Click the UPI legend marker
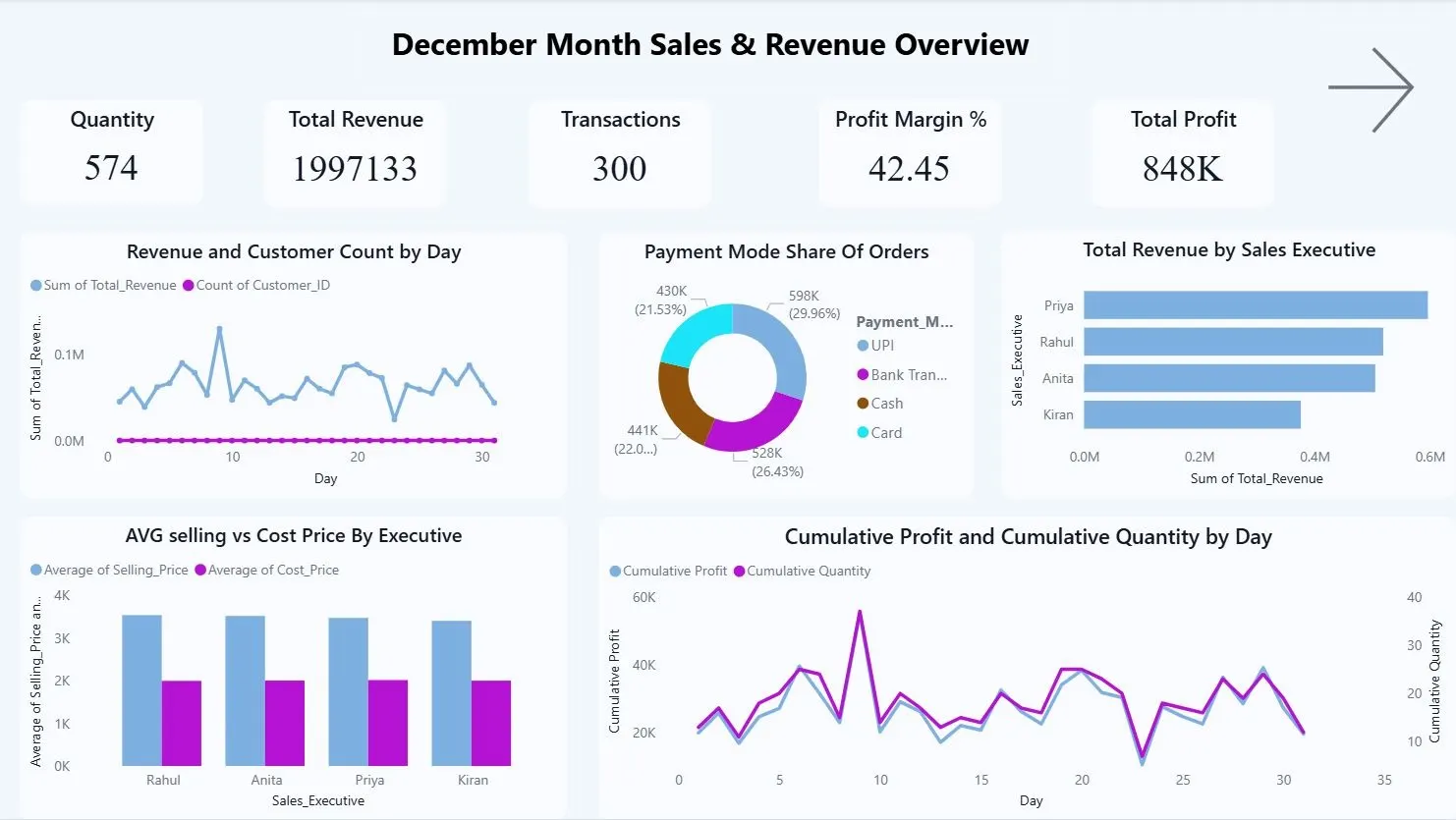The height and width of the screenshot is (820, 1456). click(863, 346)
